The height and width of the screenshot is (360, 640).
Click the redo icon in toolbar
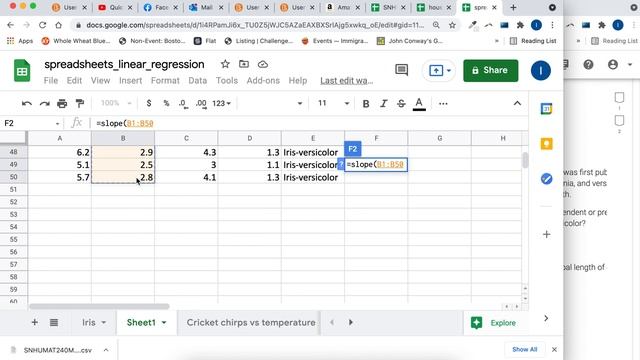(44, 104)
